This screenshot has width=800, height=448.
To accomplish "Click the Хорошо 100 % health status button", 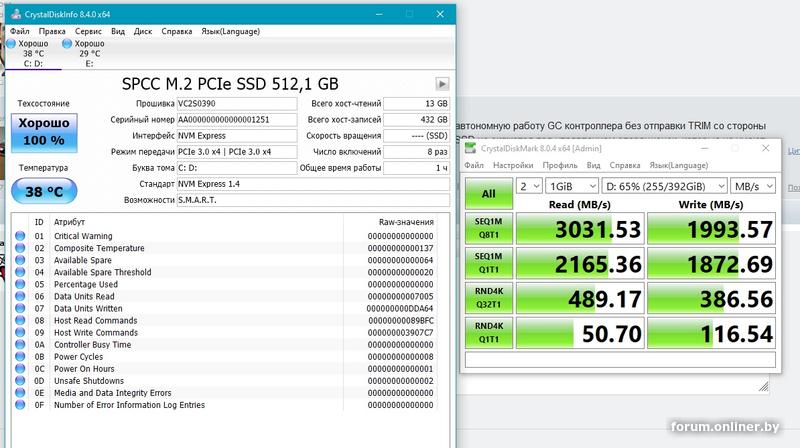I will [44, 132].
